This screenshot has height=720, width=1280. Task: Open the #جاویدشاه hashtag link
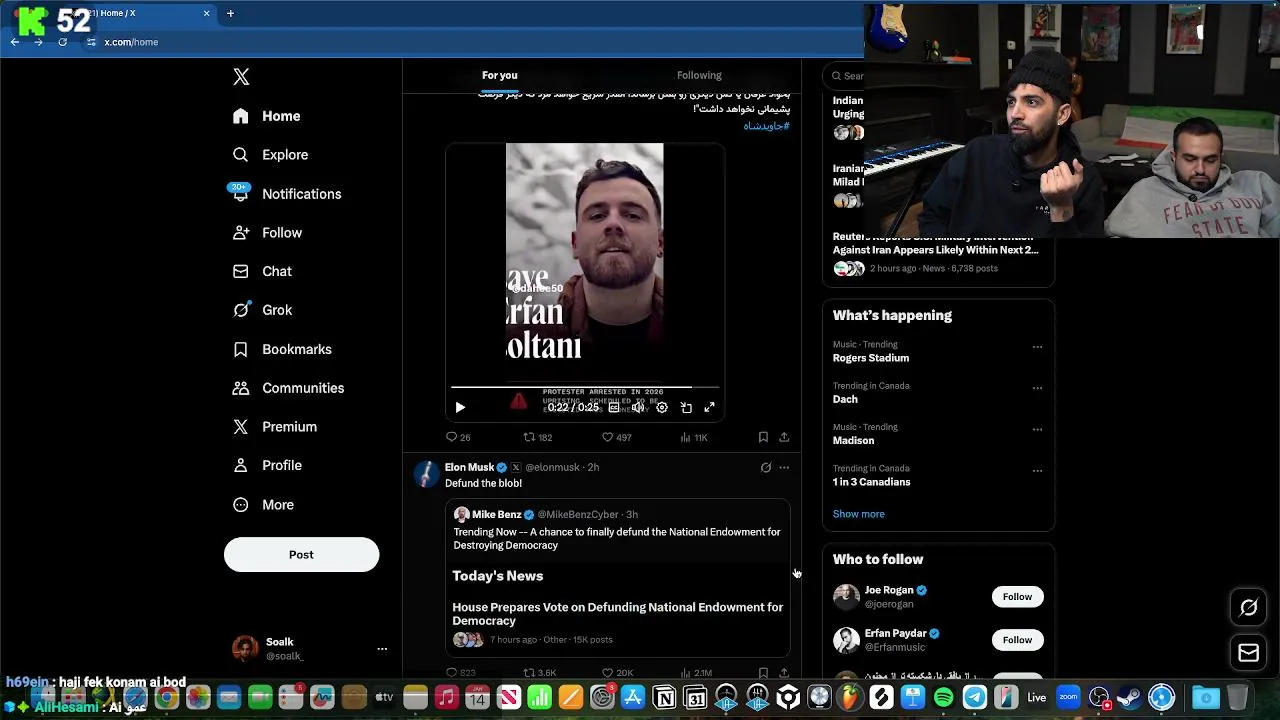(x=766, y=126)
